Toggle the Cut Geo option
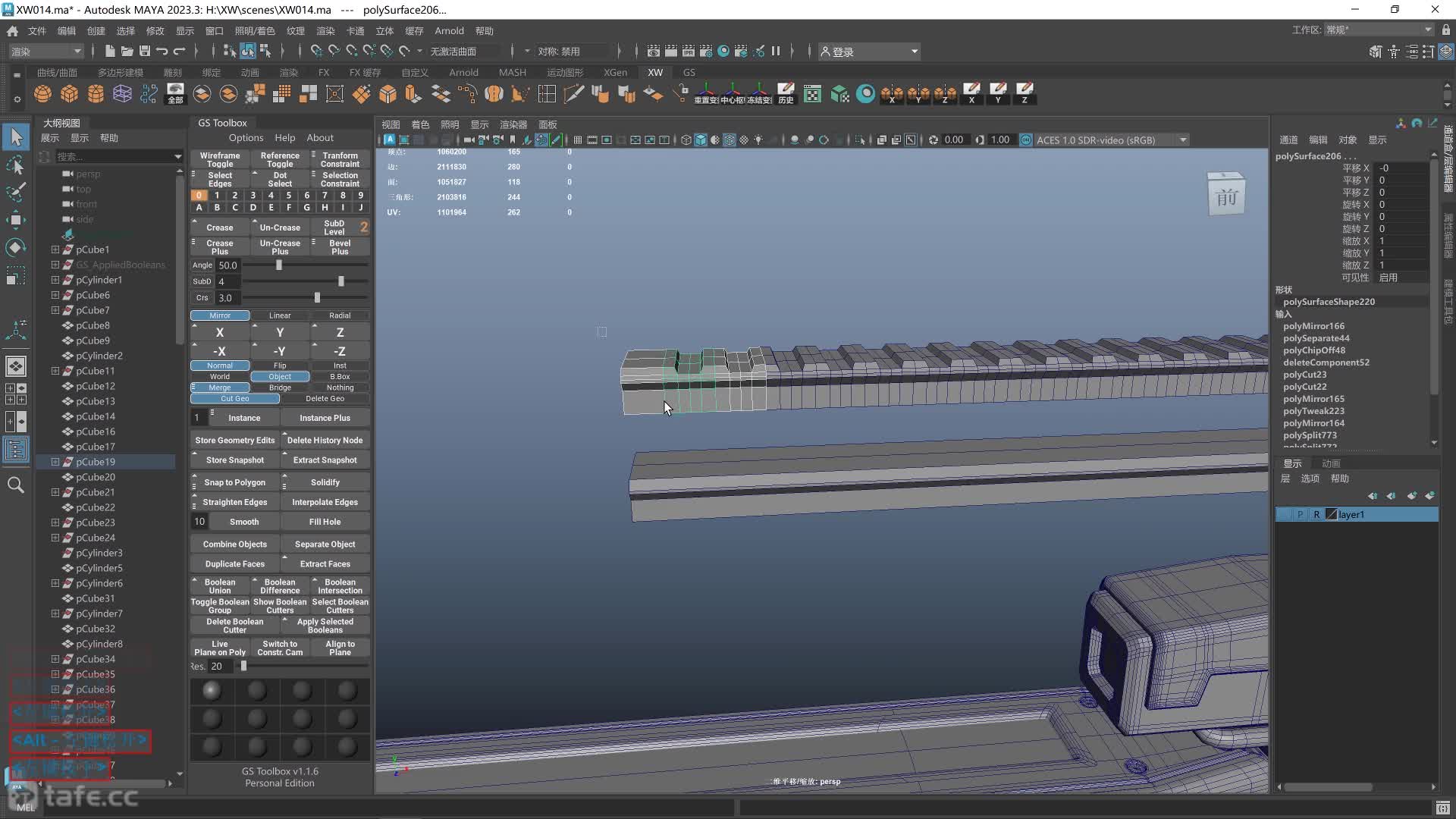1456x819 pixels. pos(235,399)
